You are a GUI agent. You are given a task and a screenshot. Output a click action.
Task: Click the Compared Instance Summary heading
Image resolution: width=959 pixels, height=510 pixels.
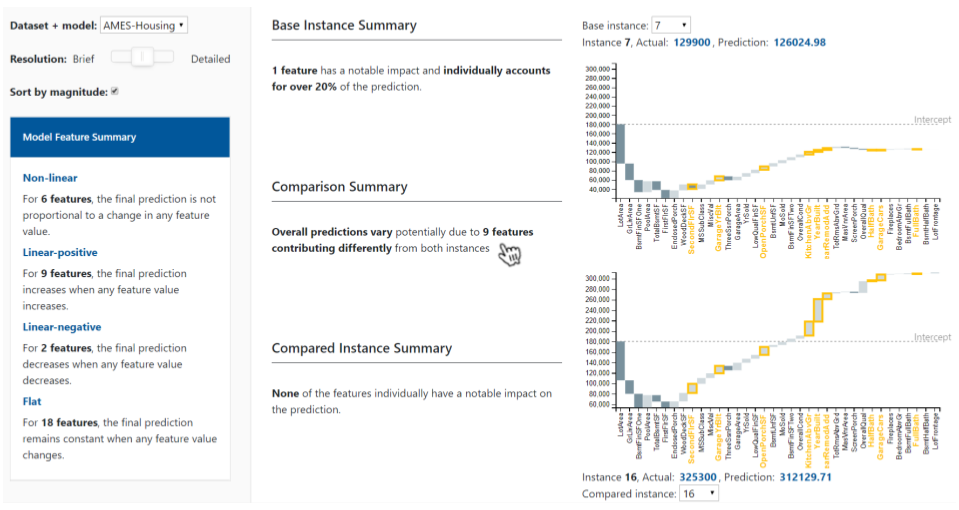tap(362, 349)
